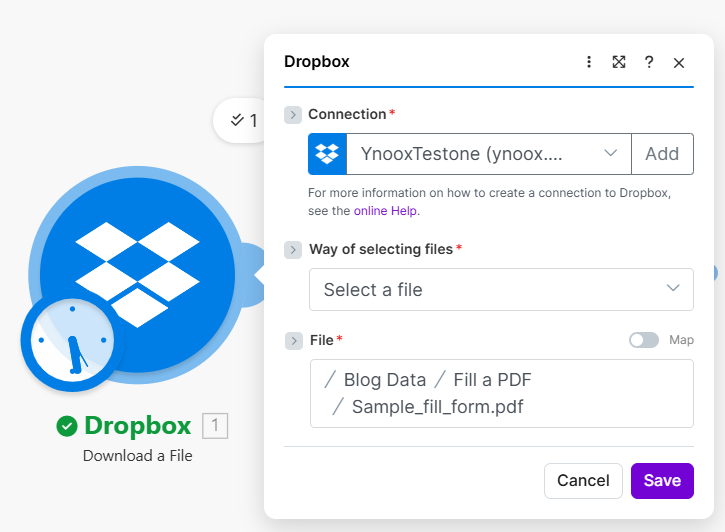Click the Sample_fill_form.pdf file path field

(501, 394)
